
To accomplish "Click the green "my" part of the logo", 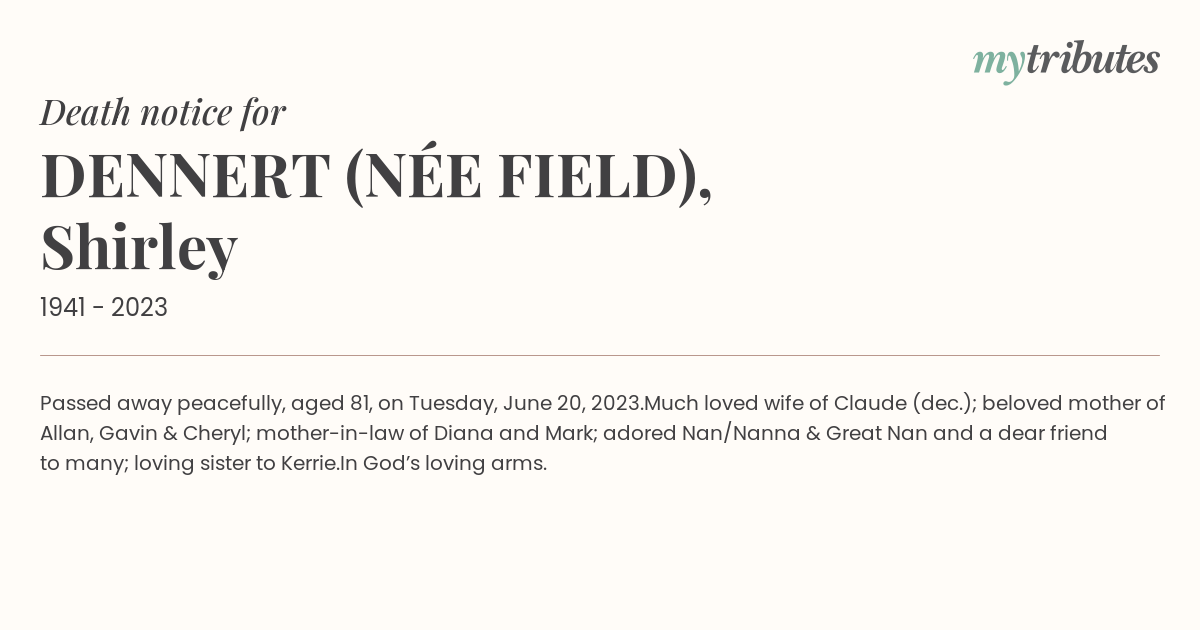I will [998, 65].
